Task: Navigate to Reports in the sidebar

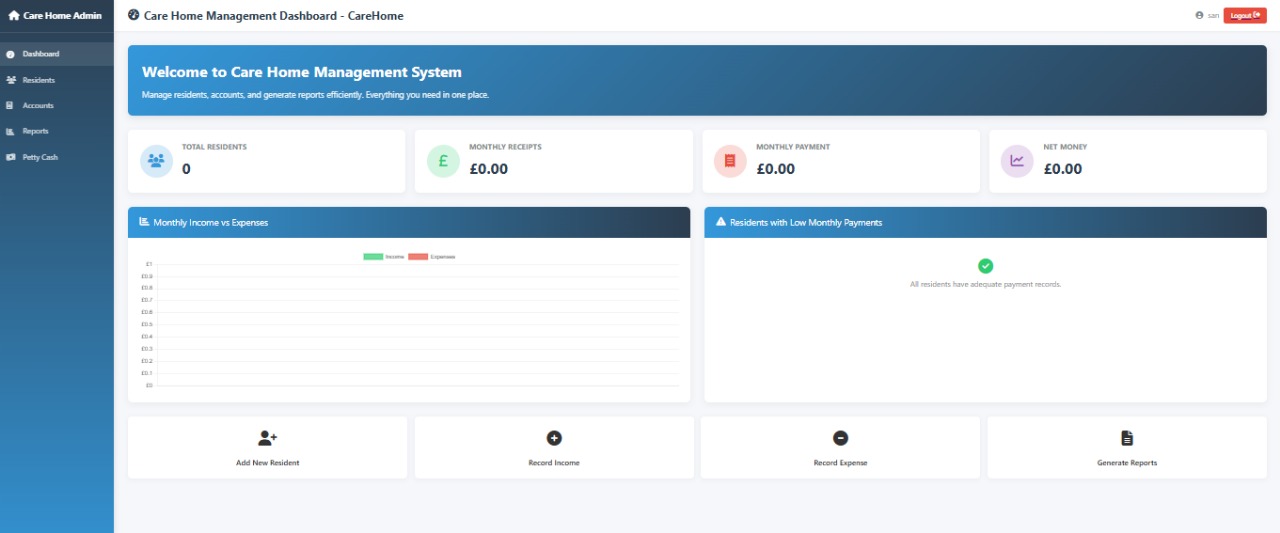Action: 57,132
